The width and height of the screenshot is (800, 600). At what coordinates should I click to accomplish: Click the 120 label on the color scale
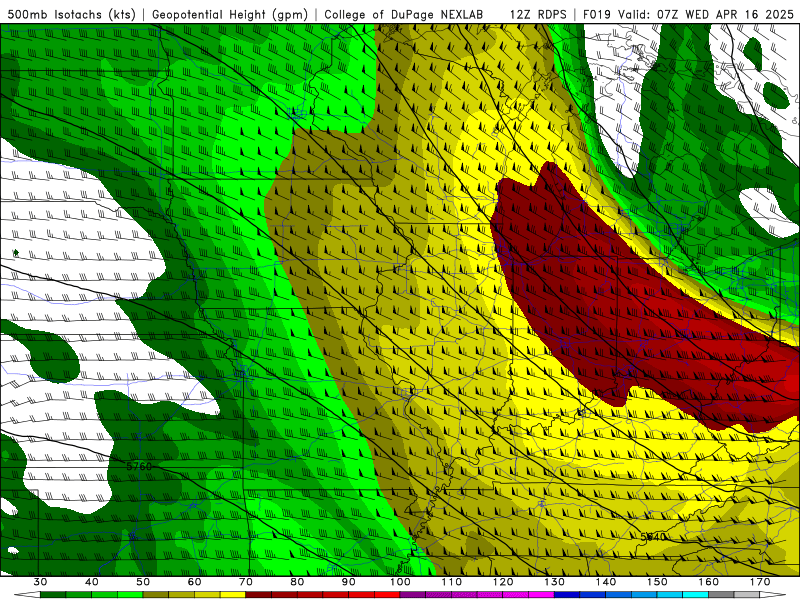click(x=503, y=582)
